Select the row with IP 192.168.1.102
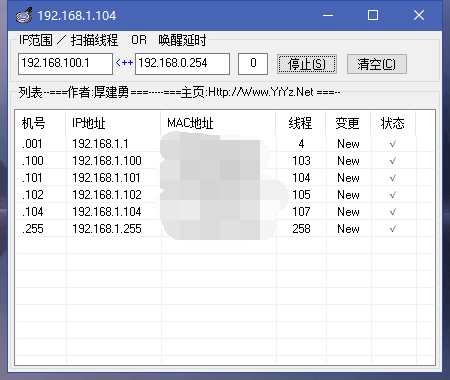Screen dimensions: 450x380 pos(225,195)
